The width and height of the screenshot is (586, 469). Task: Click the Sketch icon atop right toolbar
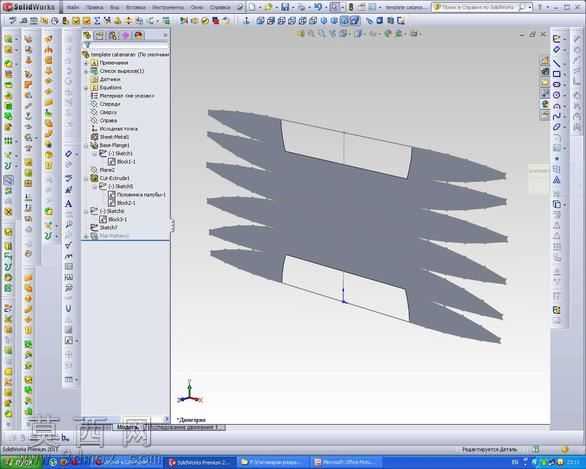pyautogui.click(x=556, y=38)
